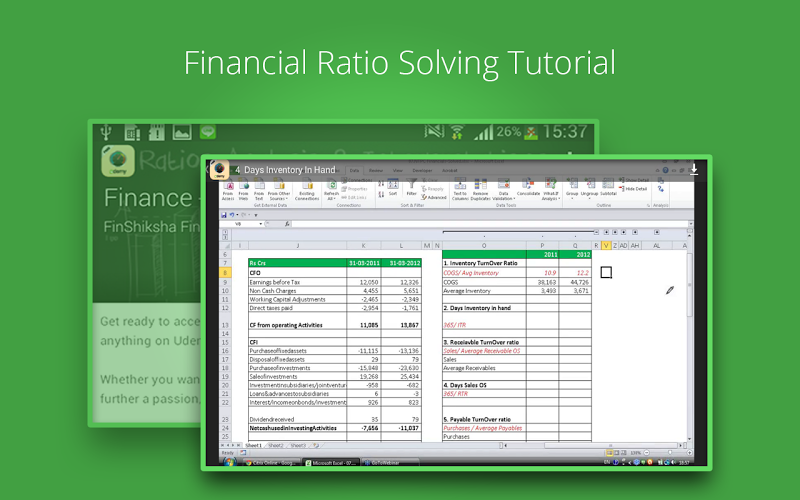Screen dimensions: 800x500
Task: Click the Remove Duplicates icon
Action: click(x=480, y=190)
